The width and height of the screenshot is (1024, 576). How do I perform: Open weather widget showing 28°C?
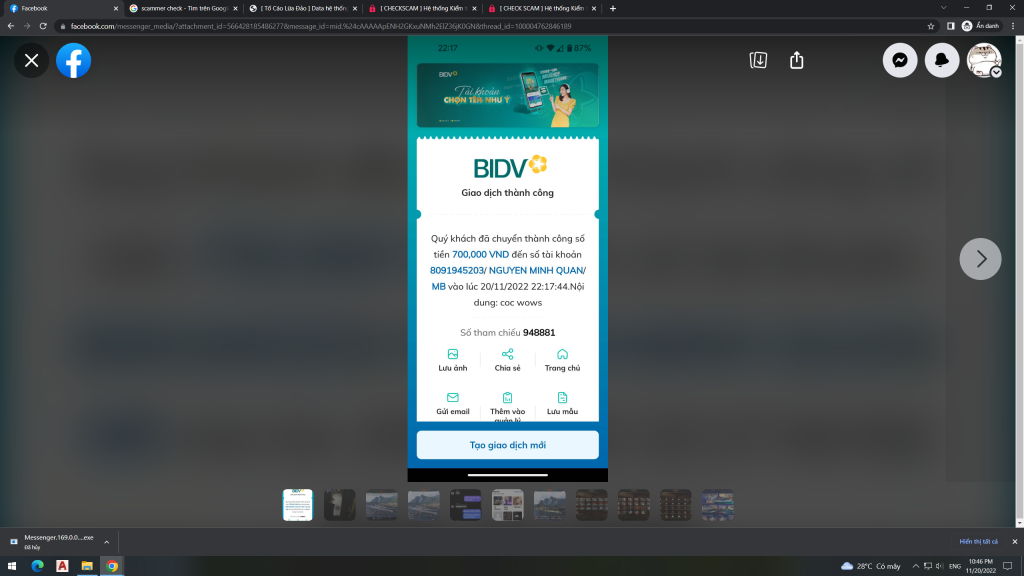pos(871,566)
